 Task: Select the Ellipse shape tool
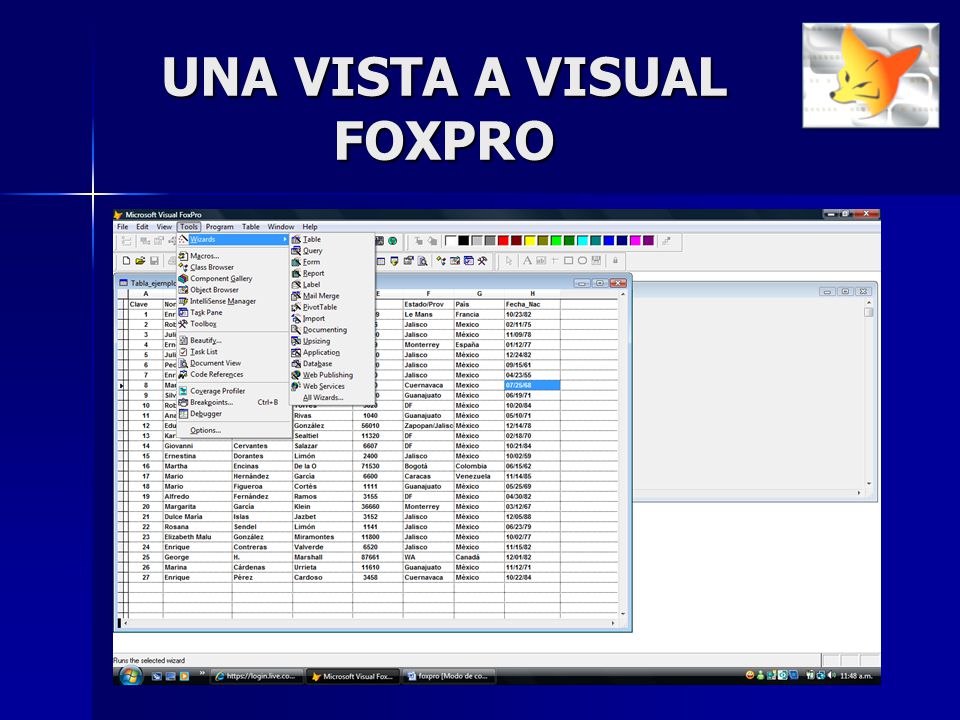[582, 261]
